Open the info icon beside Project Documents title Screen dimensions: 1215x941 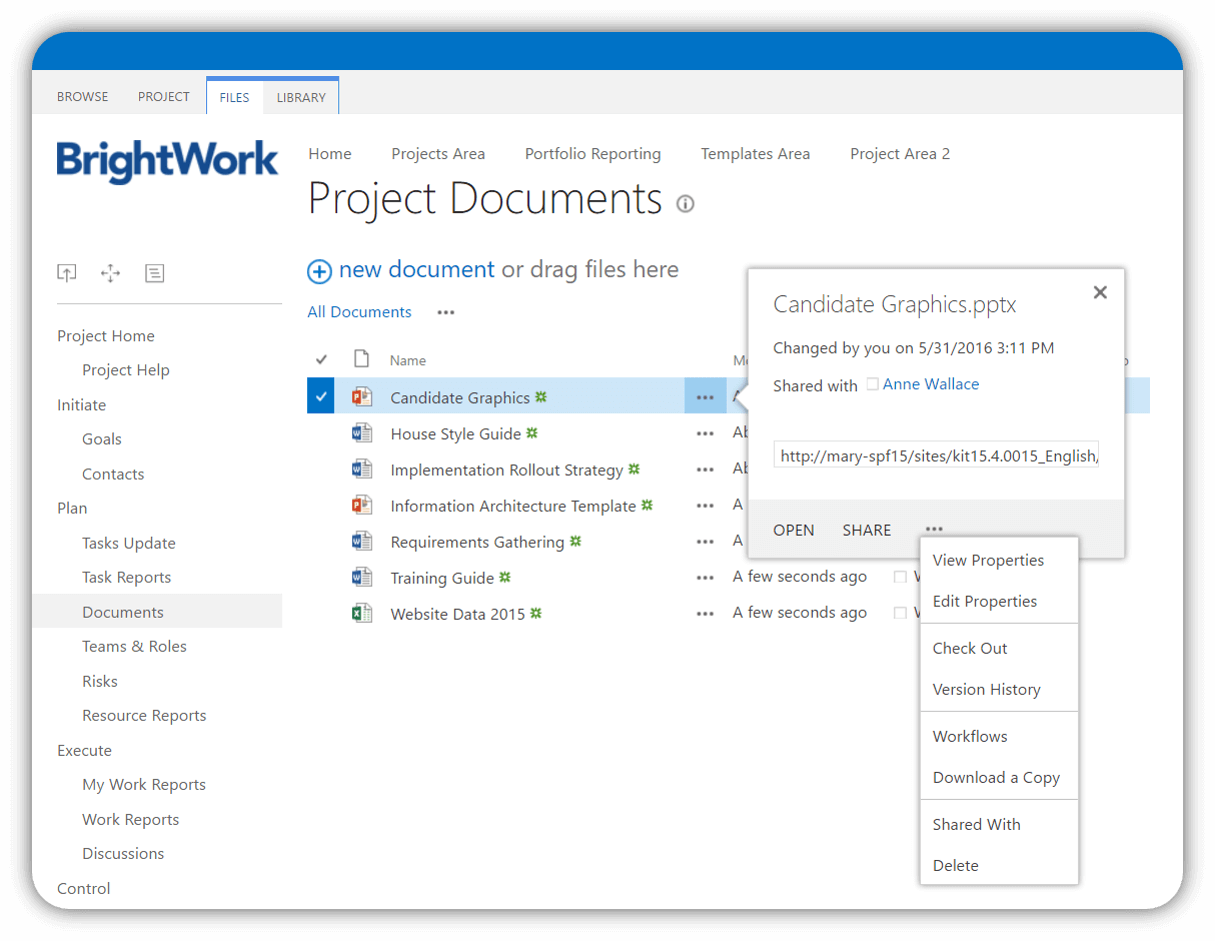pos(685,204)
